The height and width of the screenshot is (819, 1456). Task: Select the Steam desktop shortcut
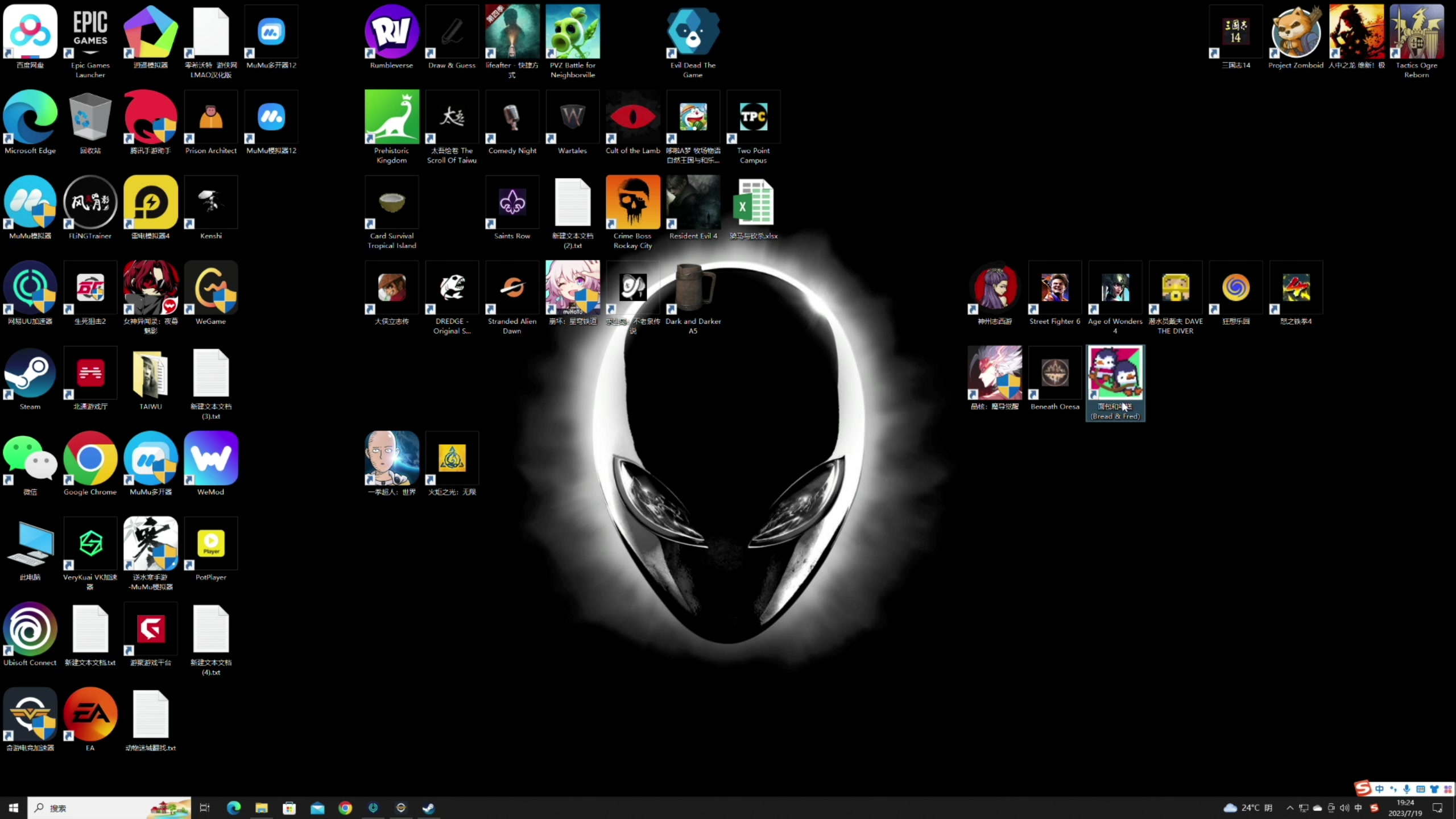click(30, 378)
